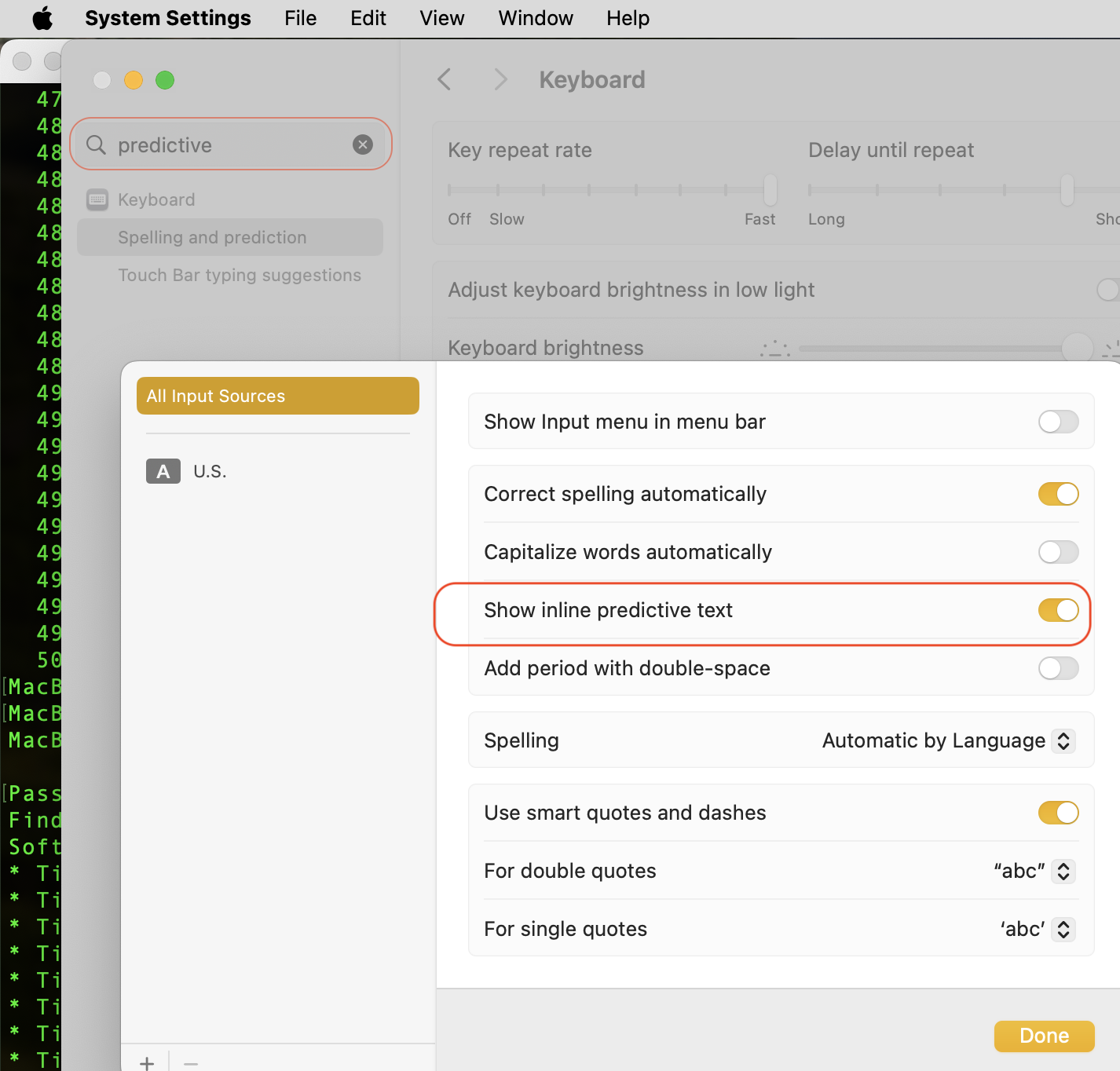Select the U.S. input source icon
Viewport: 1120px width, 1071px height.
(x=163, y=471)
